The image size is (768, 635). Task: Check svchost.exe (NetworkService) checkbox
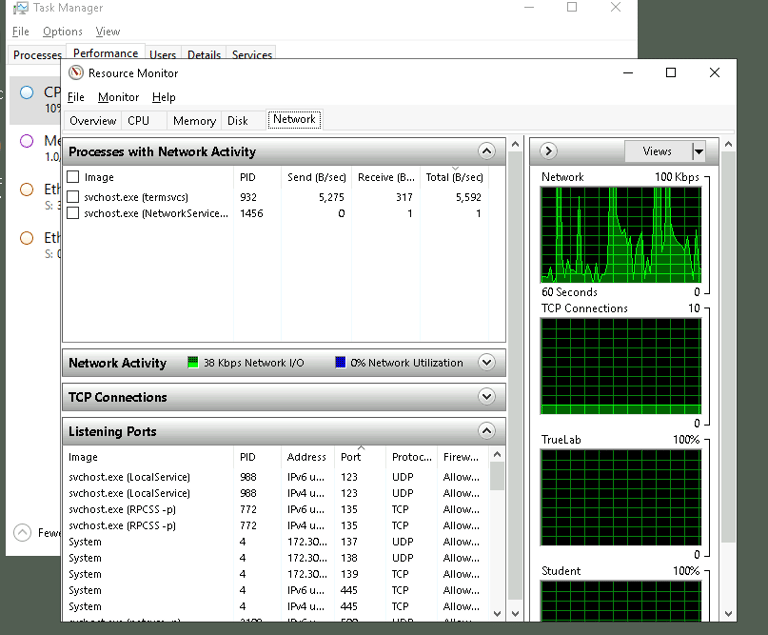click(x=73, y=213)
